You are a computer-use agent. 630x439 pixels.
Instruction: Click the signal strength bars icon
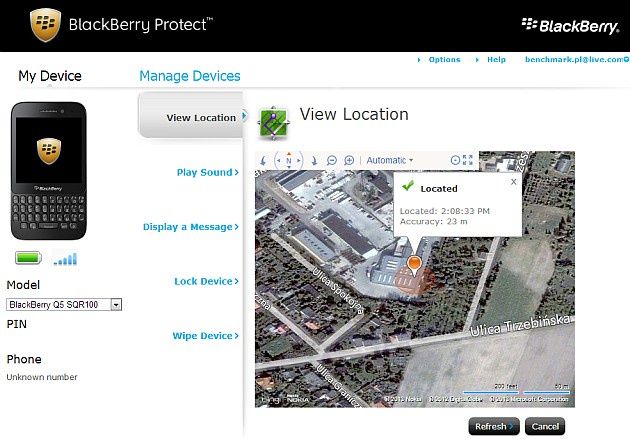tap(65, 259)
